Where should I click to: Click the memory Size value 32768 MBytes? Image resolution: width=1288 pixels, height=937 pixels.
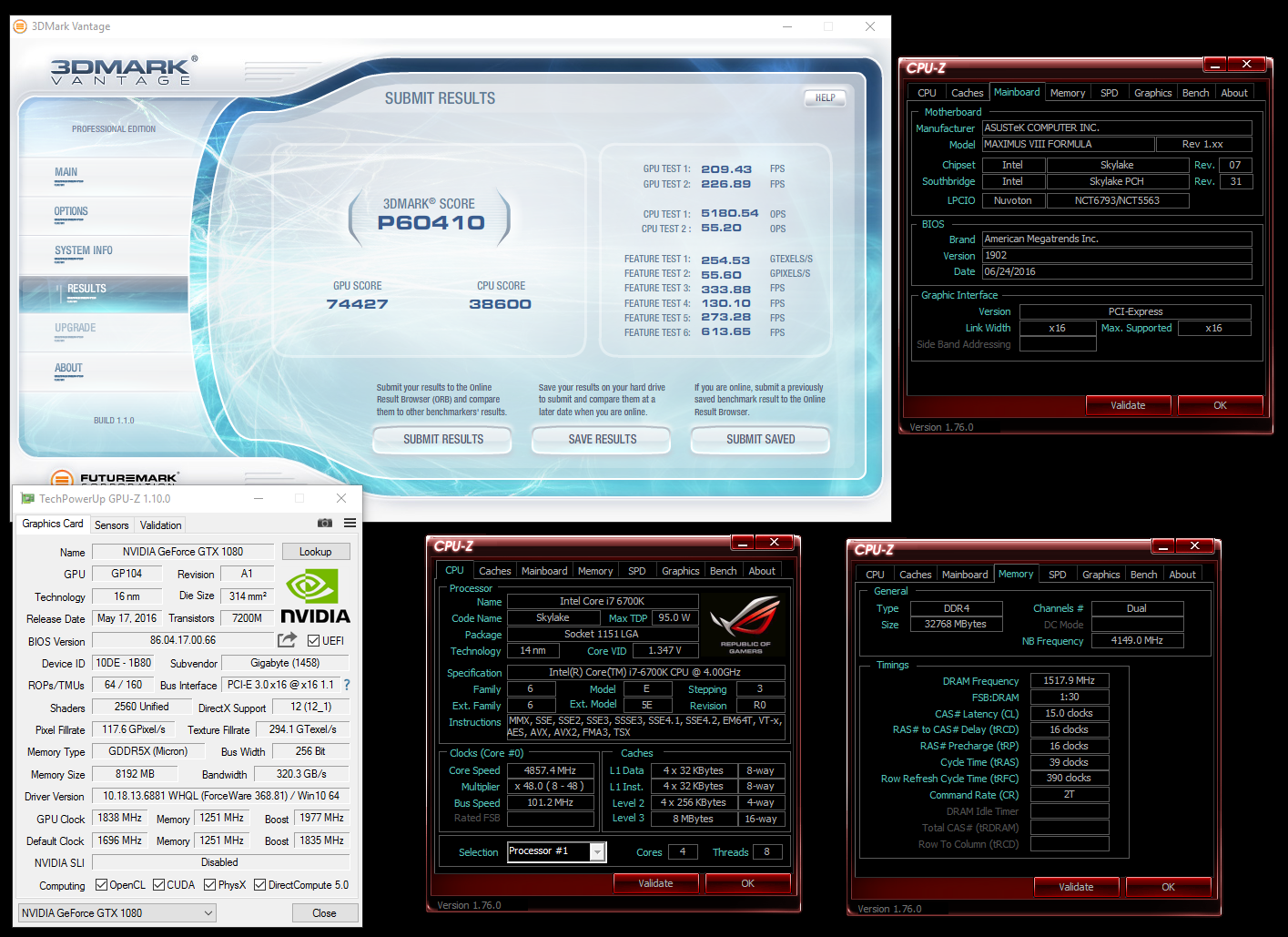[956, 624]
